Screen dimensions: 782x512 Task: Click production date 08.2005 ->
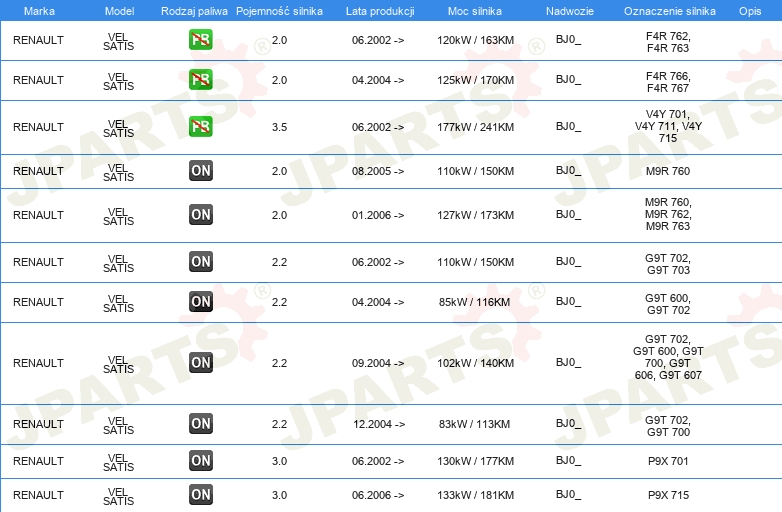(x=378, y=171)
